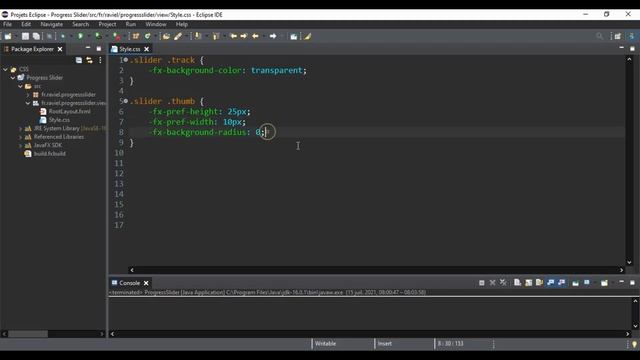This screenshot has width=640, height=360.
Task: Click the New Java Class icon
Action: pyautogui.click(x=147, y=36)
